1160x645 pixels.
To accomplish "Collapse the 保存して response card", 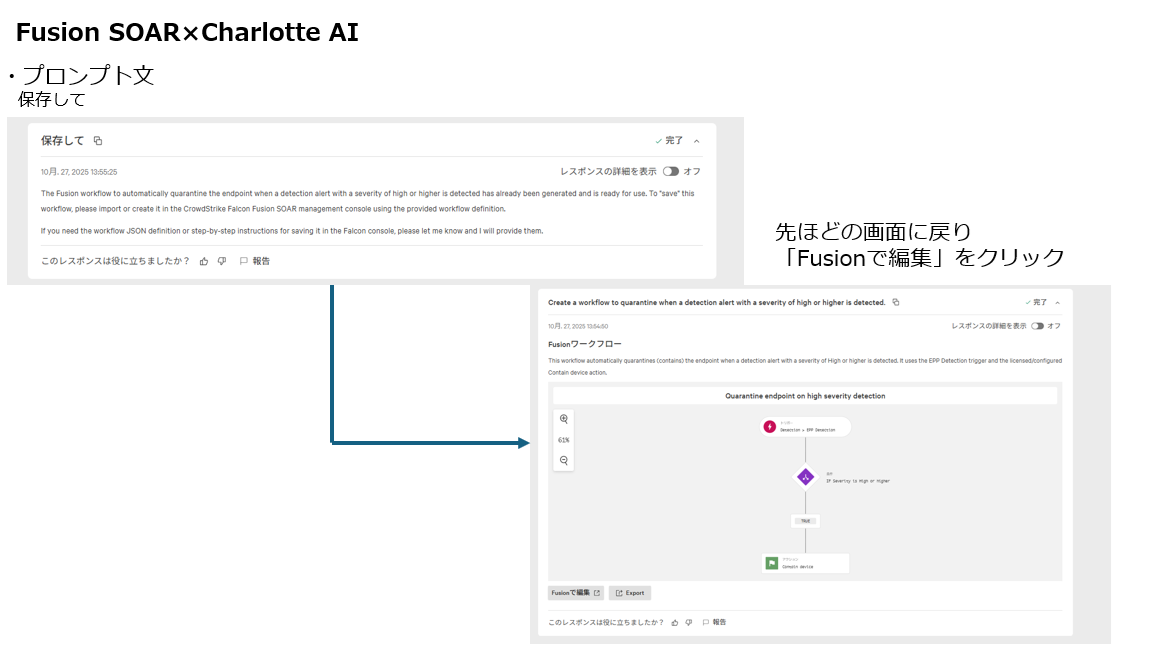I will click(x=697, y=141).
